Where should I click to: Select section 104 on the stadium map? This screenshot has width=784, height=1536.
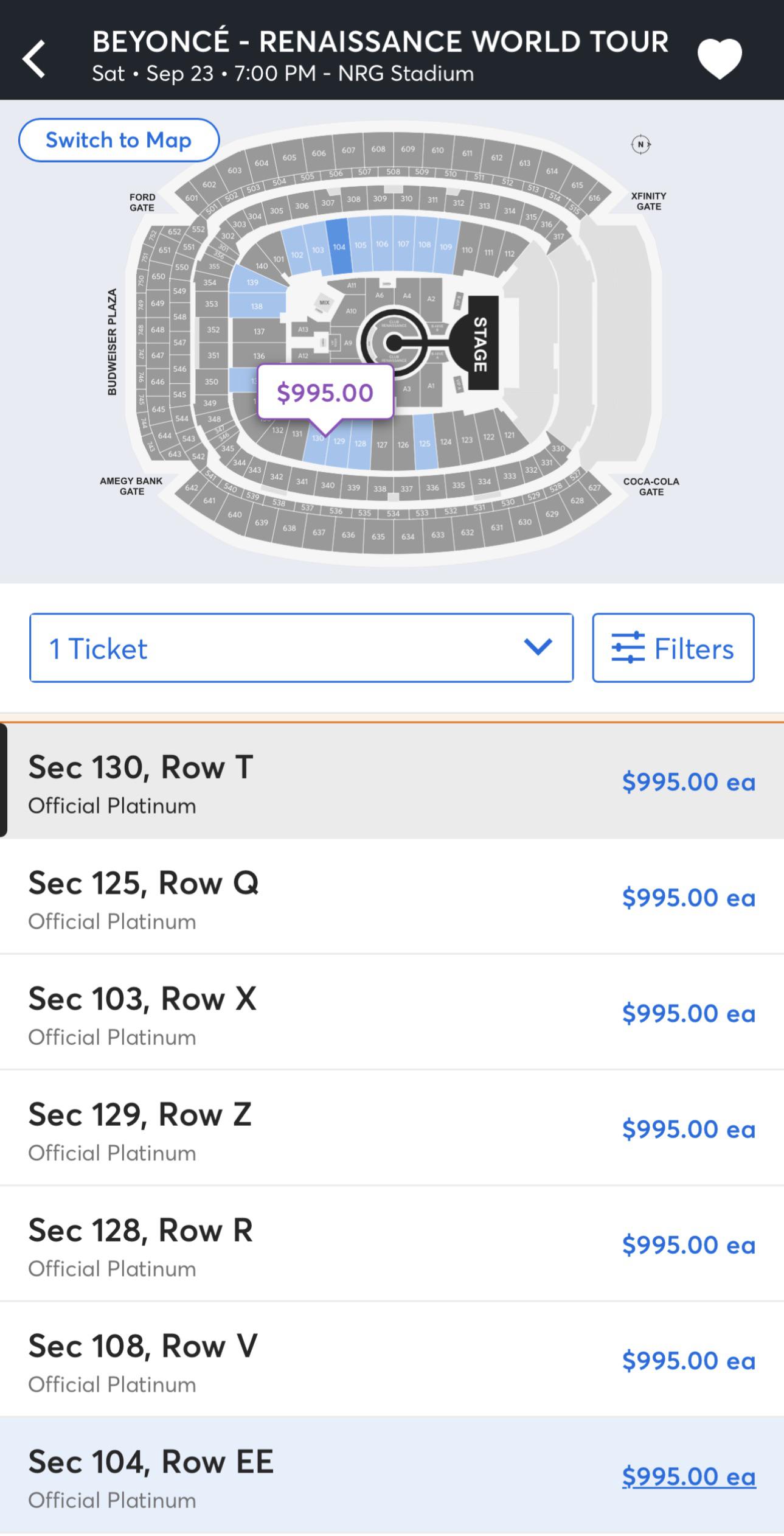pos(339,246)
